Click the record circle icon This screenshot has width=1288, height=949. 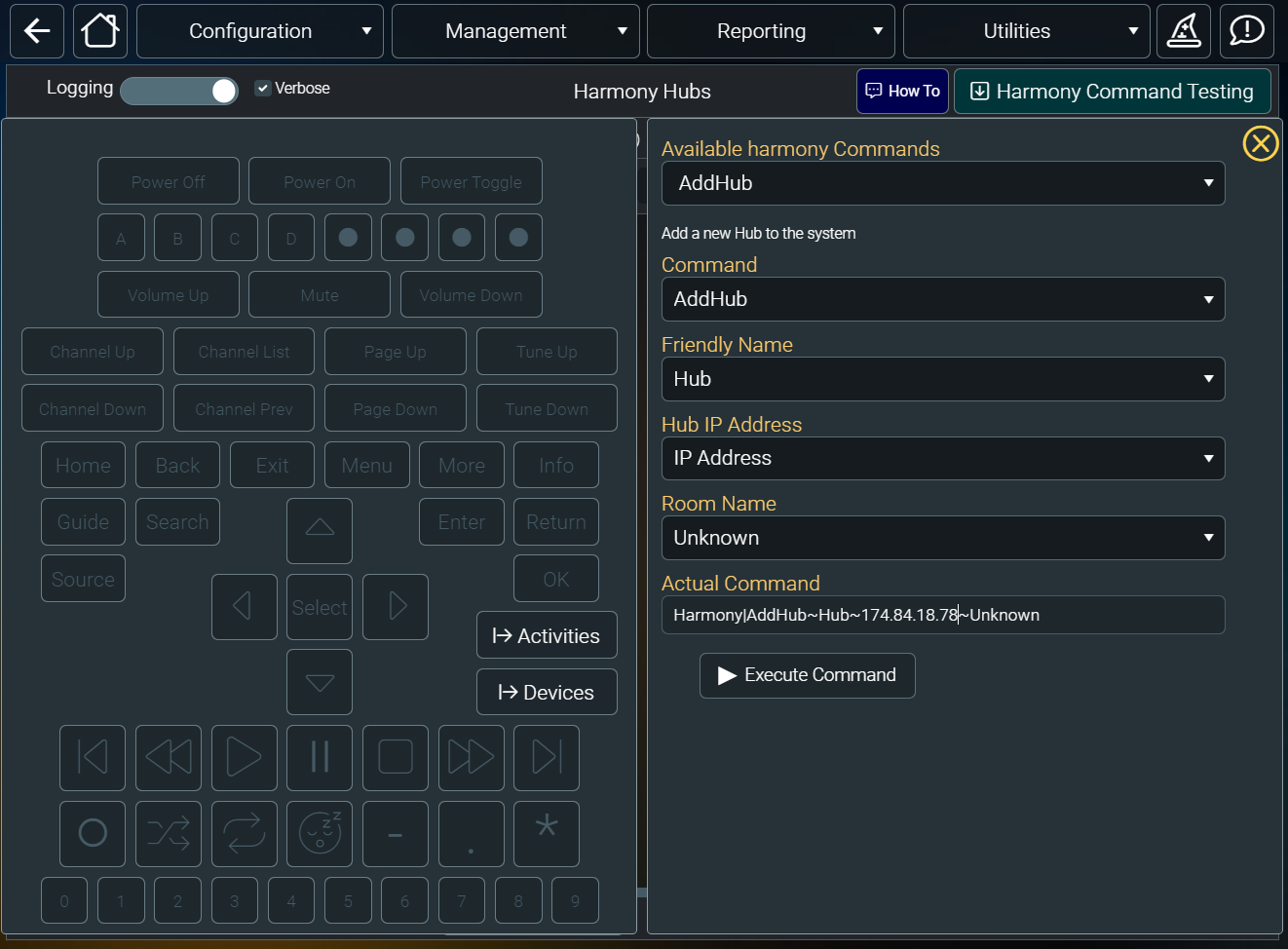point(93,834)
